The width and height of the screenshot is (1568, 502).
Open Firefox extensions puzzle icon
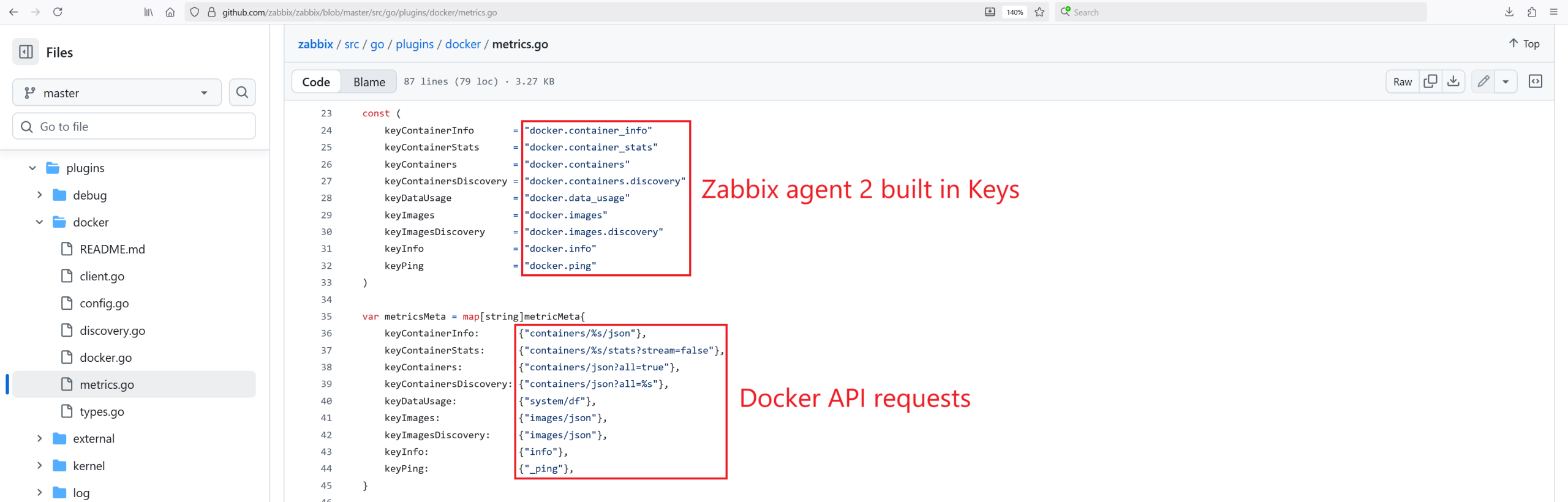[x=1531, y=12]
